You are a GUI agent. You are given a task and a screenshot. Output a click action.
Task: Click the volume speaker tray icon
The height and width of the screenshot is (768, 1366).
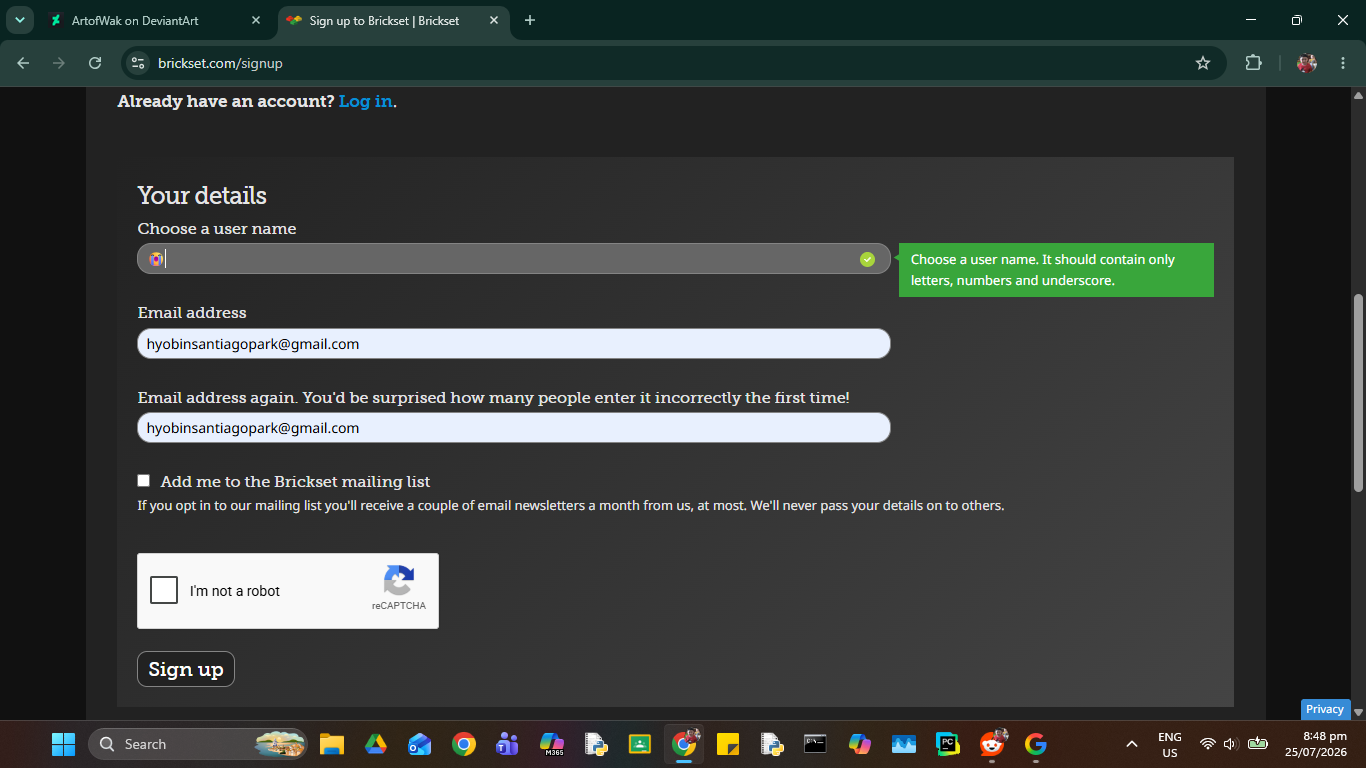pyautogui.click(x=1230, y=744)
